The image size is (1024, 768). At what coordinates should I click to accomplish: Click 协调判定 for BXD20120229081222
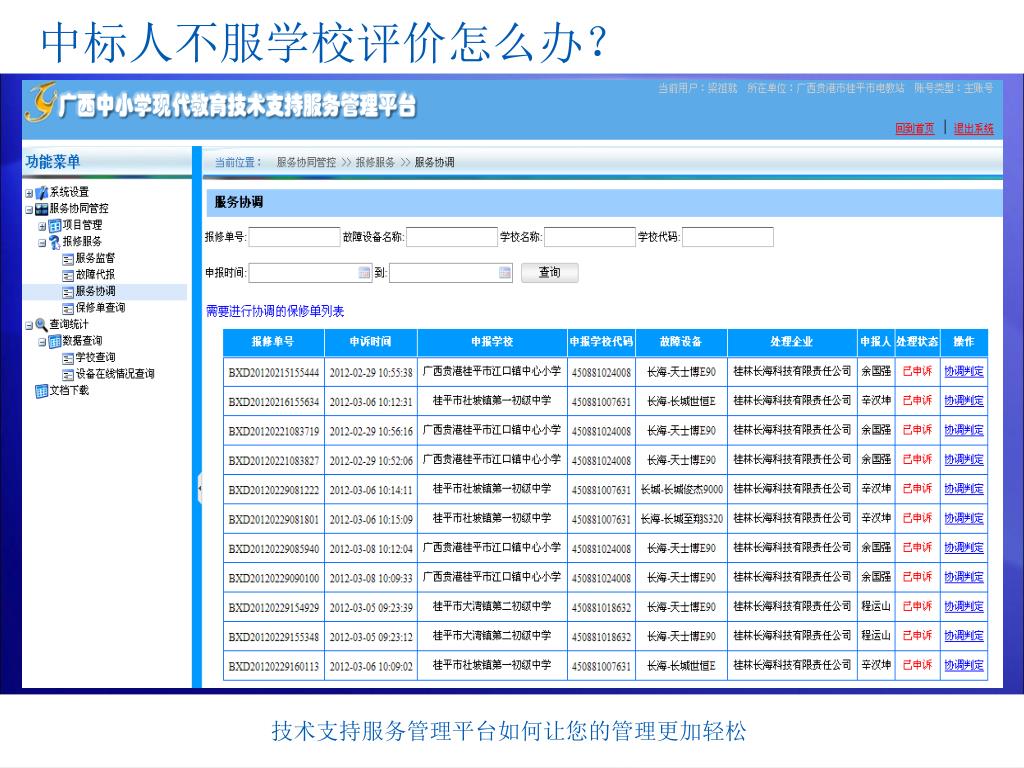pyautogui.click(x=964, y=488)
